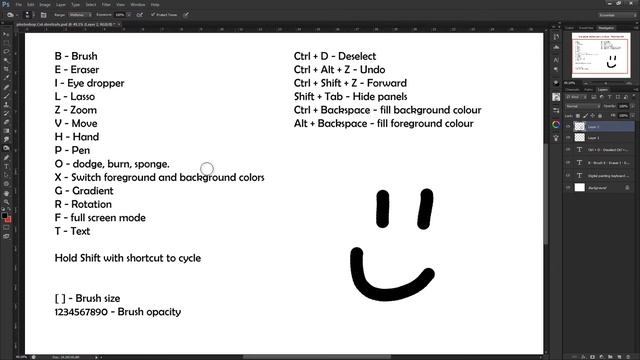
Task: Click the Navigator preview thumbnail
Action: click(601, 55)
